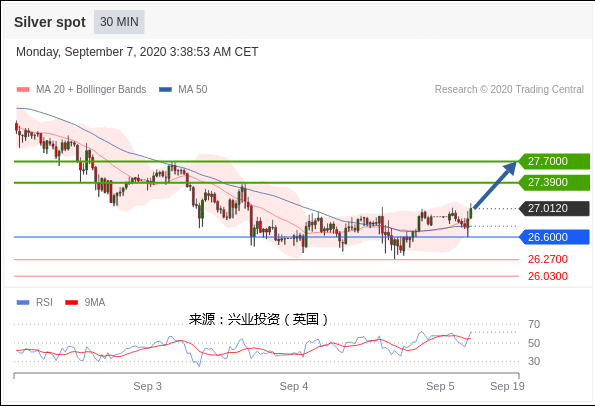Click the 26.2700 red support label
This screenshot has height=406, width=595.
[x=548, y=260]
